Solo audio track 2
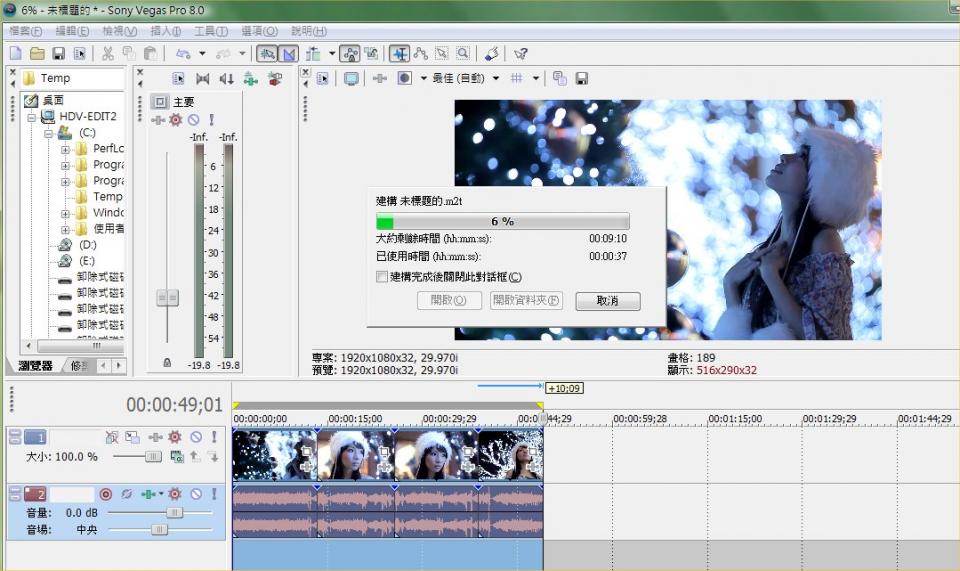This screenshot has height=571, width=960. tap(214, 494)
